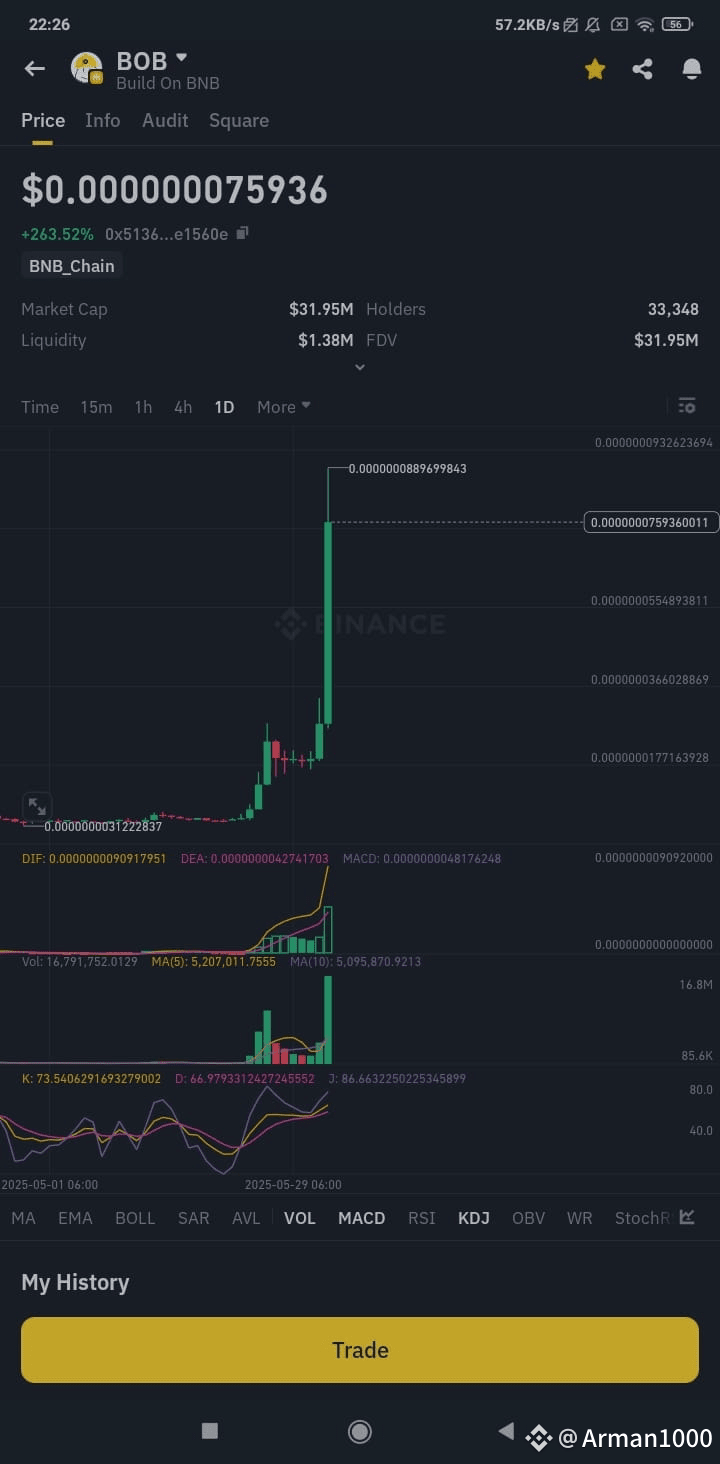Toggle the VOL indicator

[x=299, y=1218]
